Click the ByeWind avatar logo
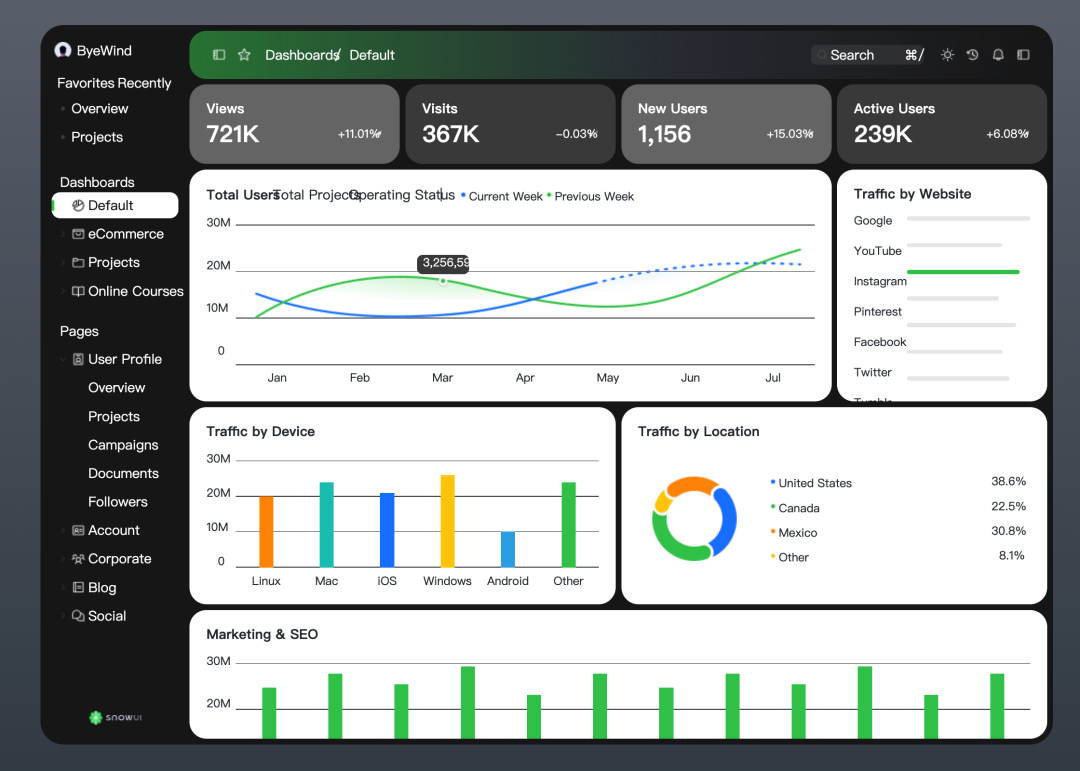The width and height of the screenshot is (1080, 771). pos(63,50)
